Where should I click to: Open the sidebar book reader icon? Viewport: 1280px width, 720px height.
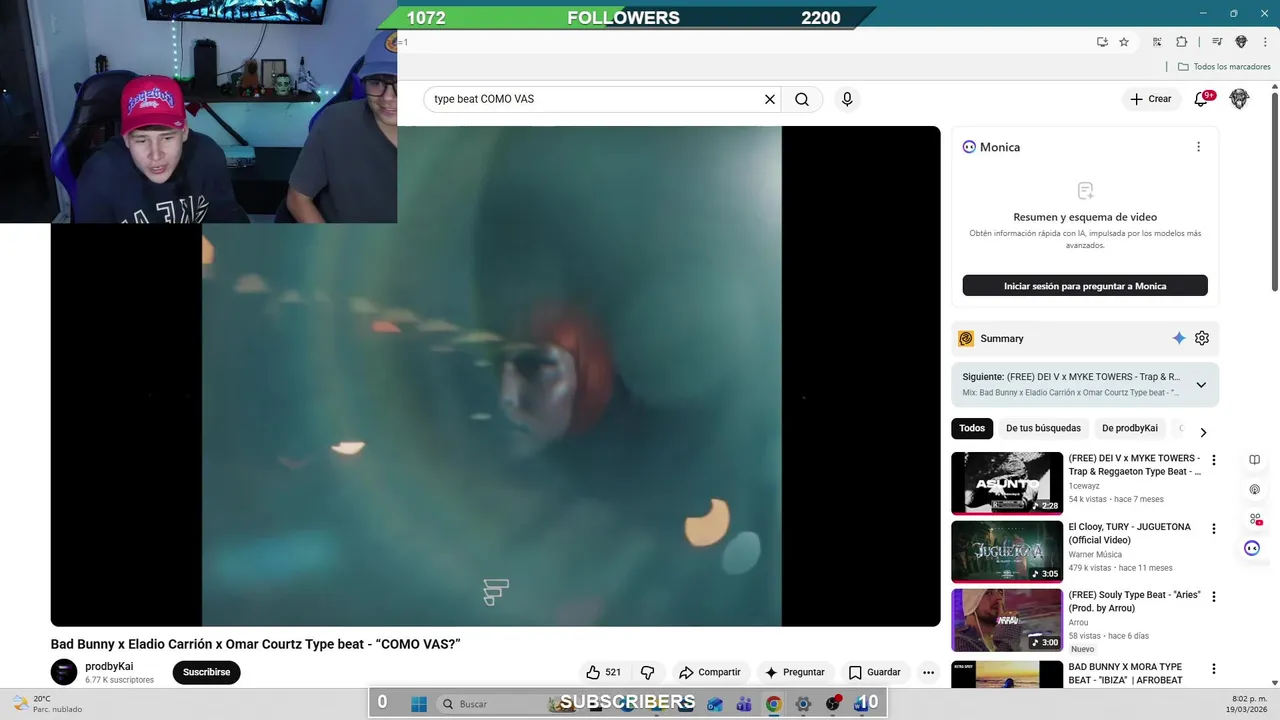point(1254,460)
